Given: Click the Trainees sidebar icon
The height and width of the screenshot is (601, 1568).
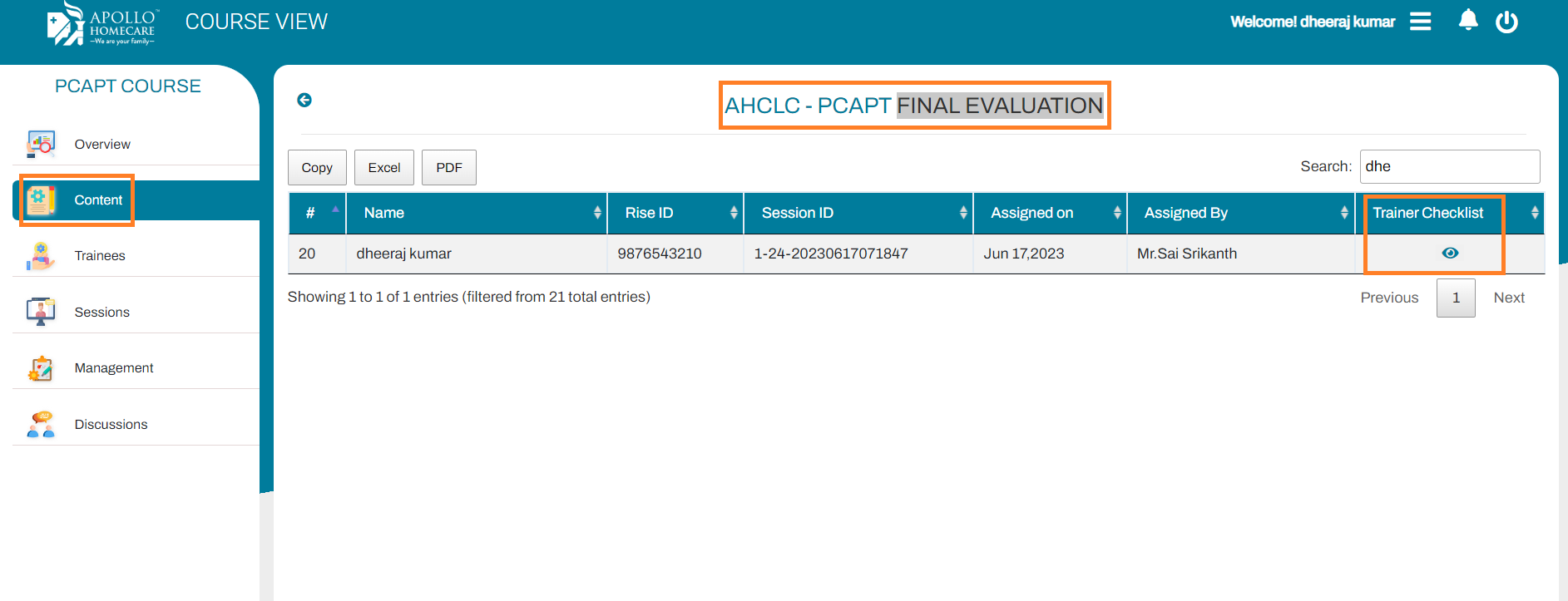Looking at the screenshot, I should 41,255.
